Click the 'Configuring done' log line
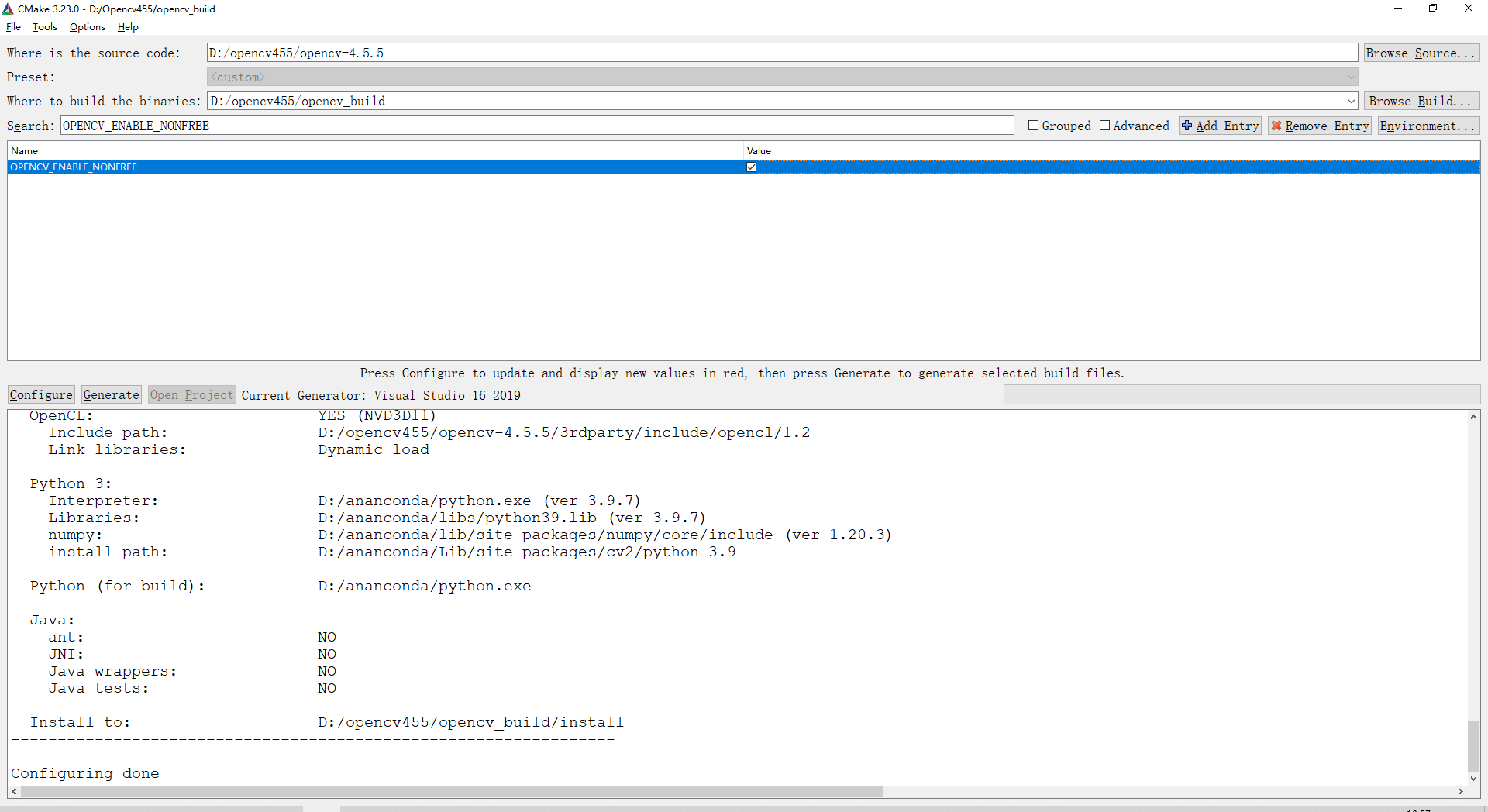1488x812 pixels. click(x=85, y=773)
